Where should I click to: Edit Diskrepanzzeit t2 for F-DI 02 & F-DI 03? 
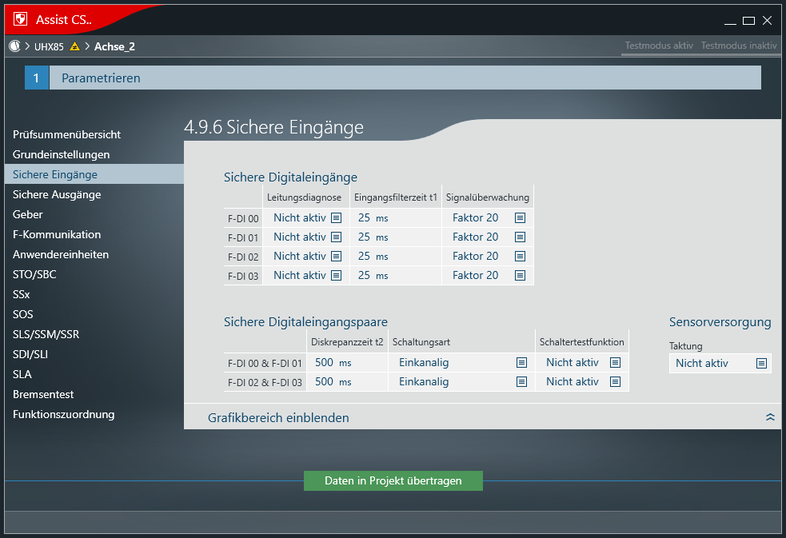(324, 382)
